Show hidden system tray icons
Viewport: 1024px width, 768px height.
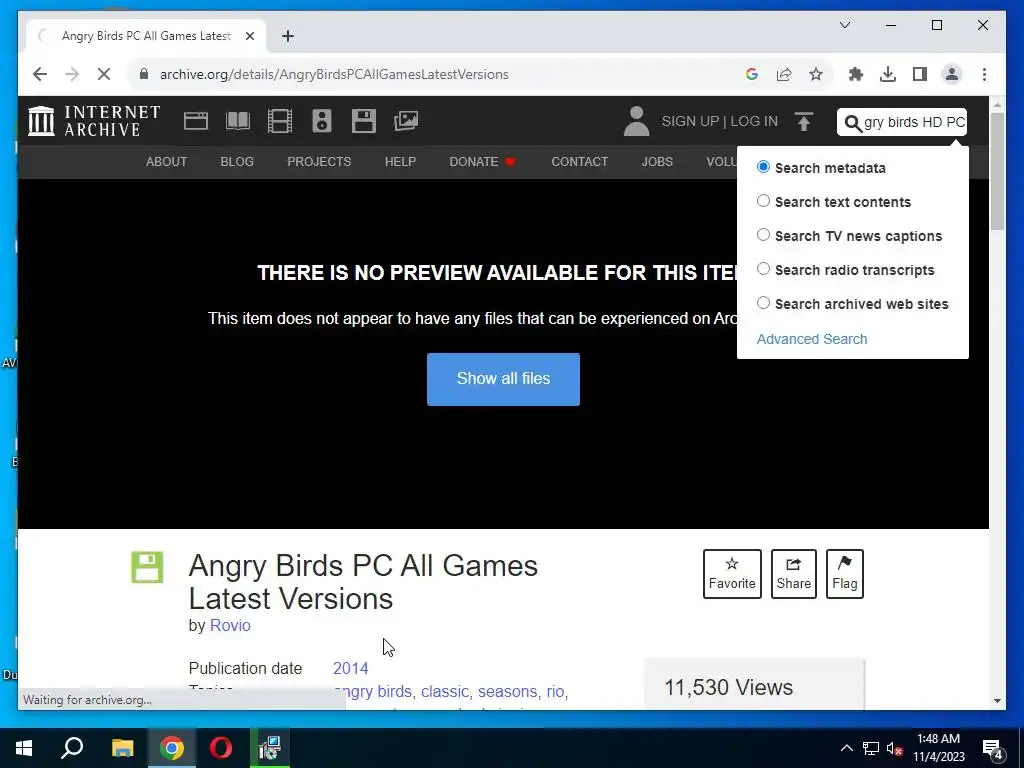pos(846,748)
